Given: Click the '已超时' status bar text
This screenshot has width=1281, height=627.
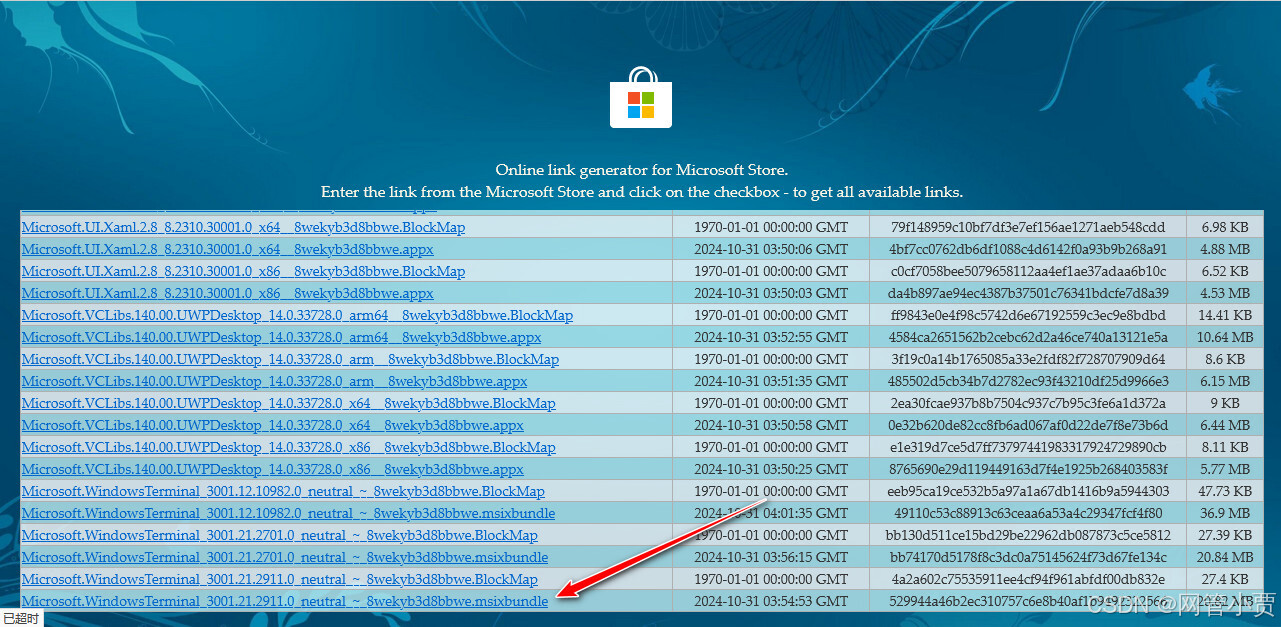Looking at the screenshot, I should point(21,619).
